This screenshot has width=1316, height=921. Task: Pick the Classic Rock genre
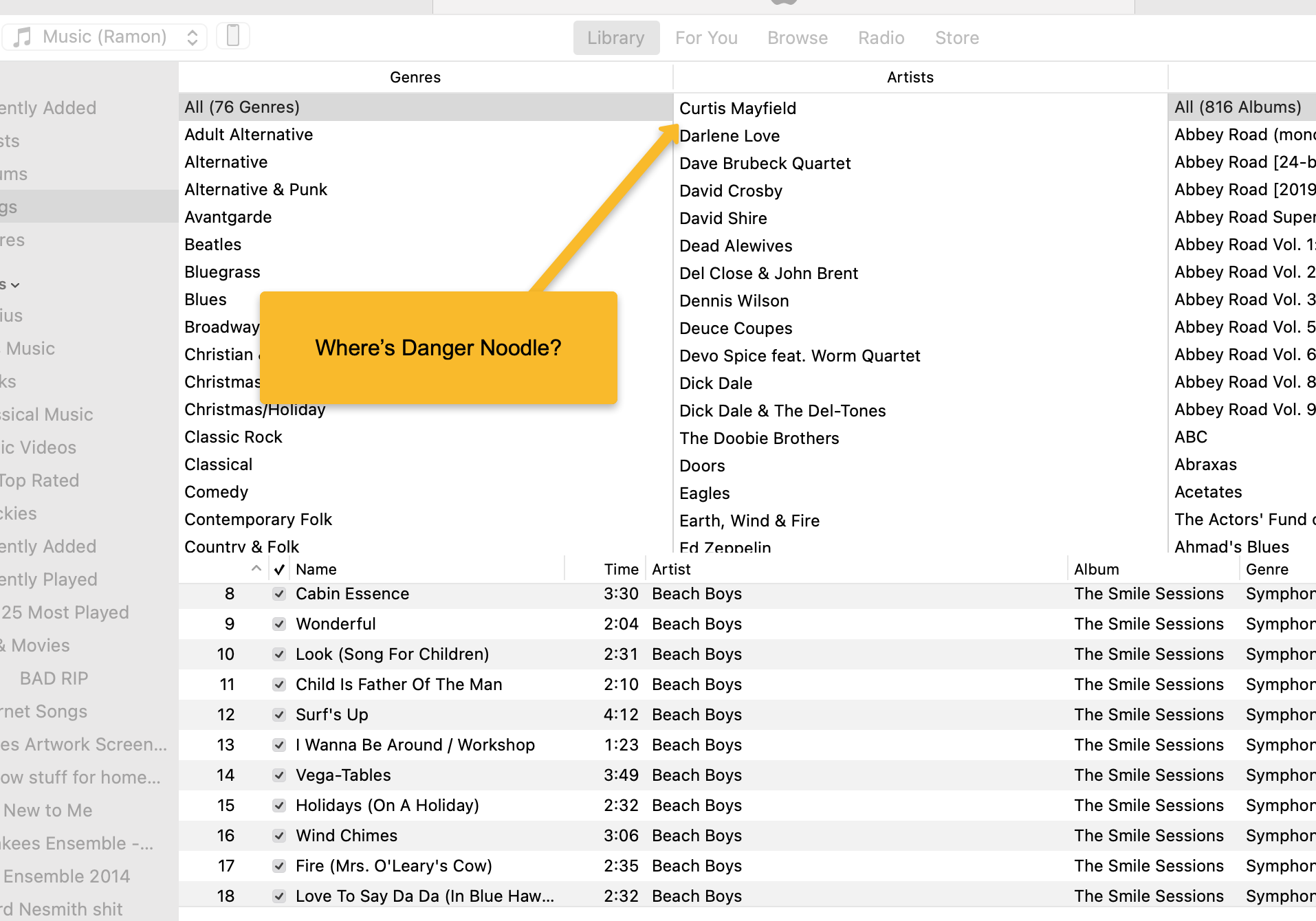(426, 437)
